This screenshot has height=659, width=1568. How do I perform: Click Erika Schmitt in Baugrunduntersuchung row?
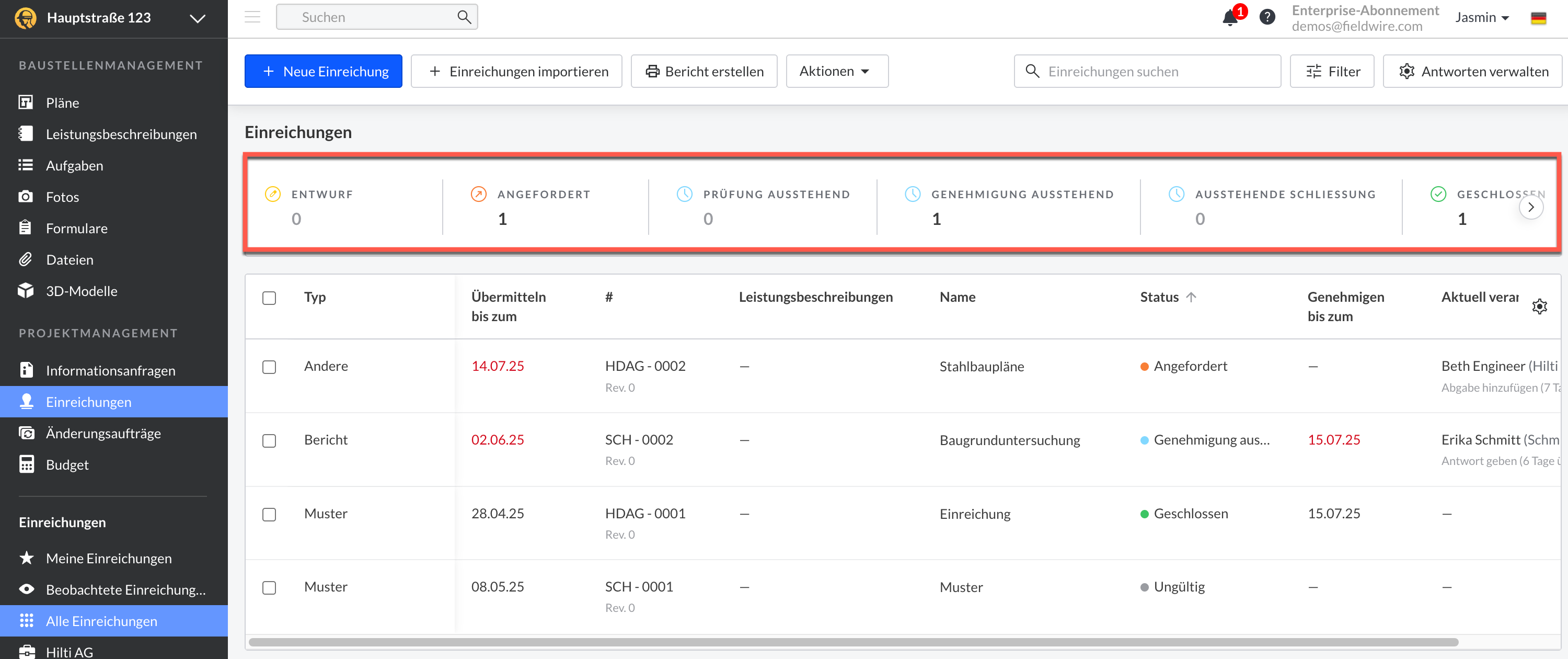[1480, 440]
